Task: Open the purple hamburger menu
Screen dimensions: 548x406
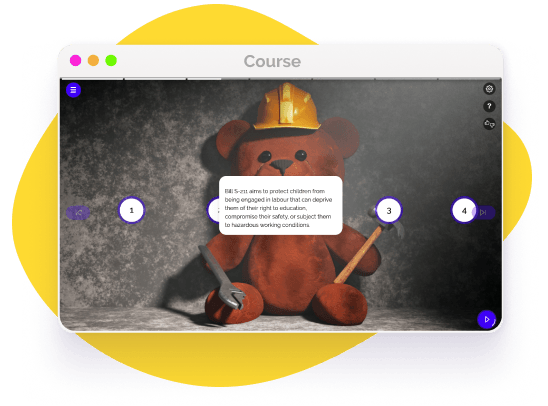Action: [x=73, y=90]
